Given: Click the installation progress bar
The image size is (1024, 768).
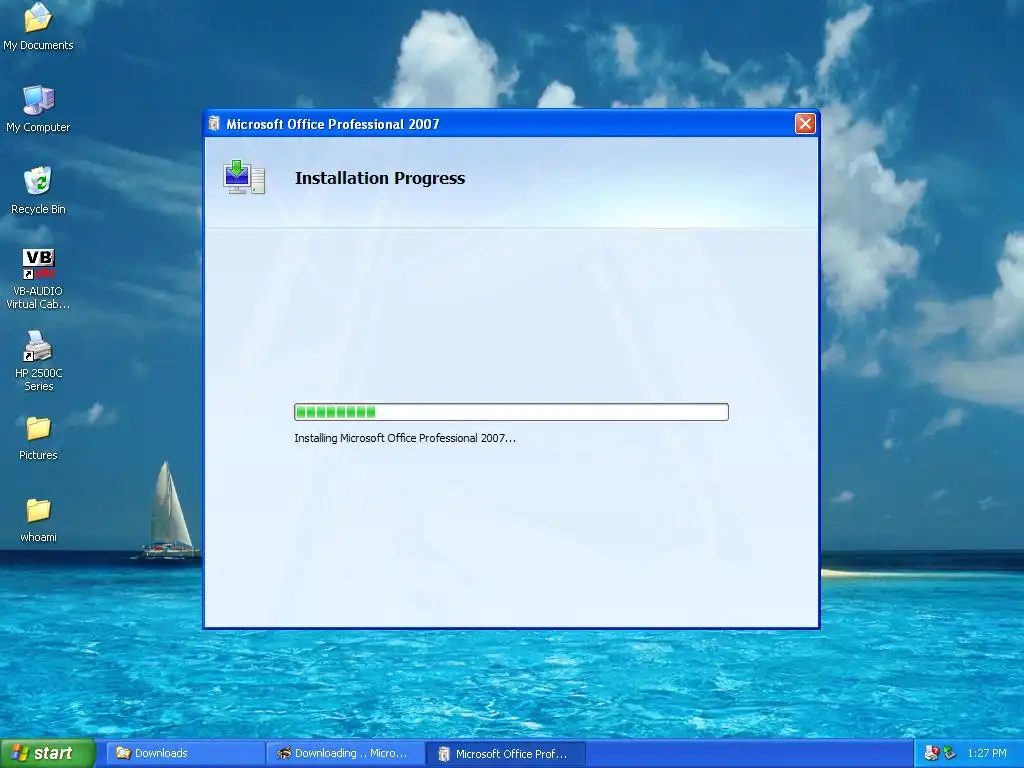Looking at the screenshot, I should [x=511, y=412].
